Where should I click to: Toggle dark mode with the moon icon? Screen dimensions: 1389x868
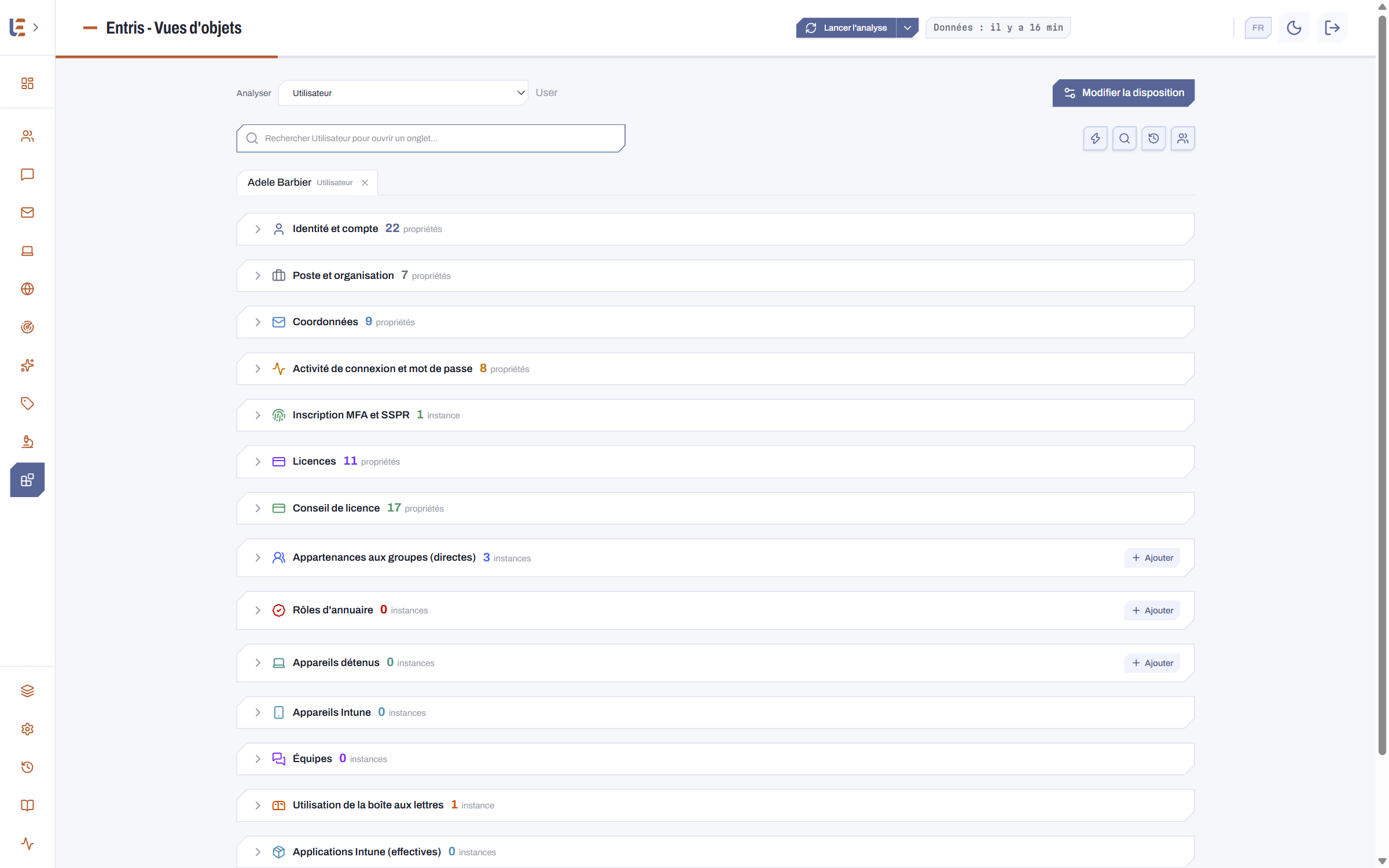coord(1294,28)
